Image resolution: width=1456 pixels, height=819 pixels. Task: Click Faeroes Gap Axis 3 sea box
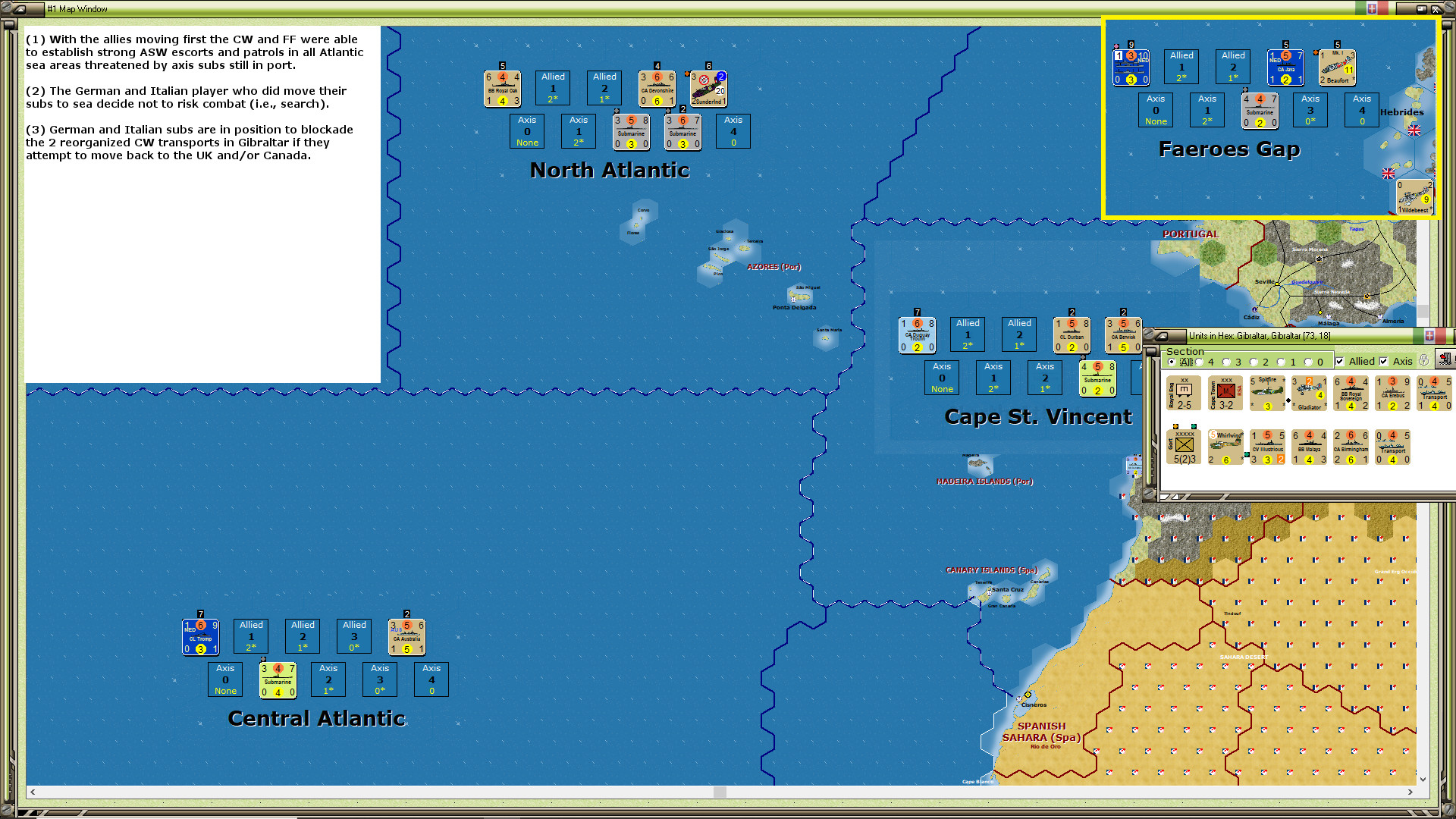pyautogui.click(x=1310, y=110)
